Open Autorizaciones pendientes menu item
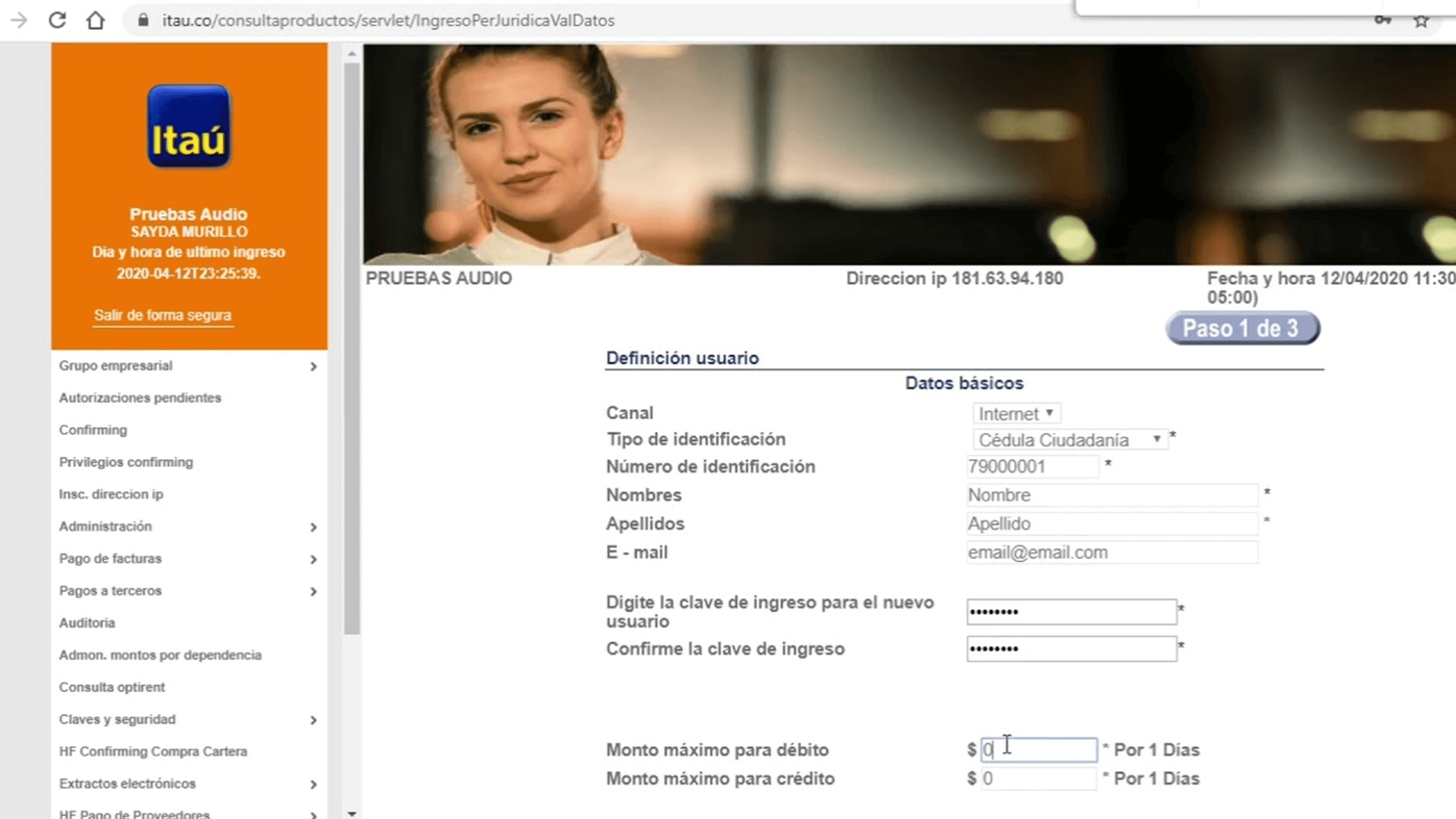 point(140,398)
